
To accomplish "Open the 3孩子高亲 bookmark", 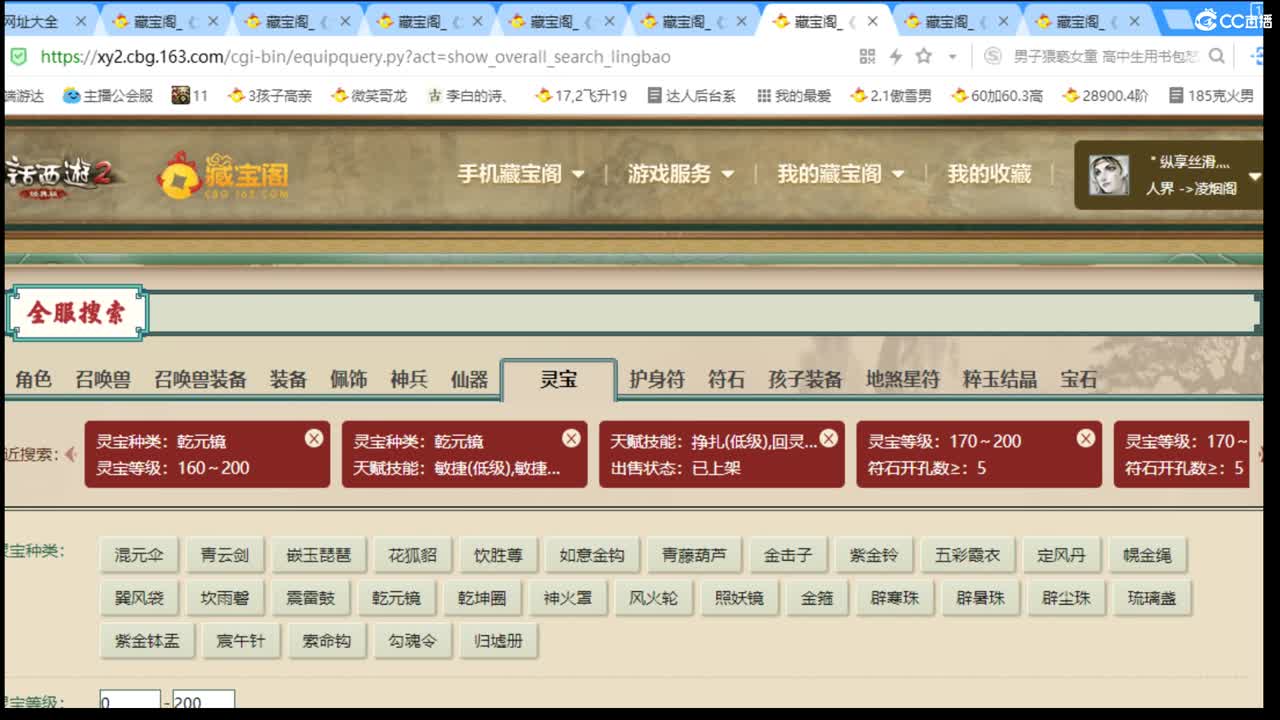I will 270,96.
